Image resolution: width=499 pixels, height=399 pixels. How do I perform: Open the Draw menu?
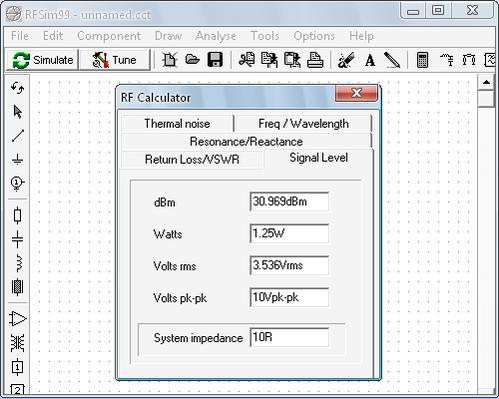coord(168,36)
